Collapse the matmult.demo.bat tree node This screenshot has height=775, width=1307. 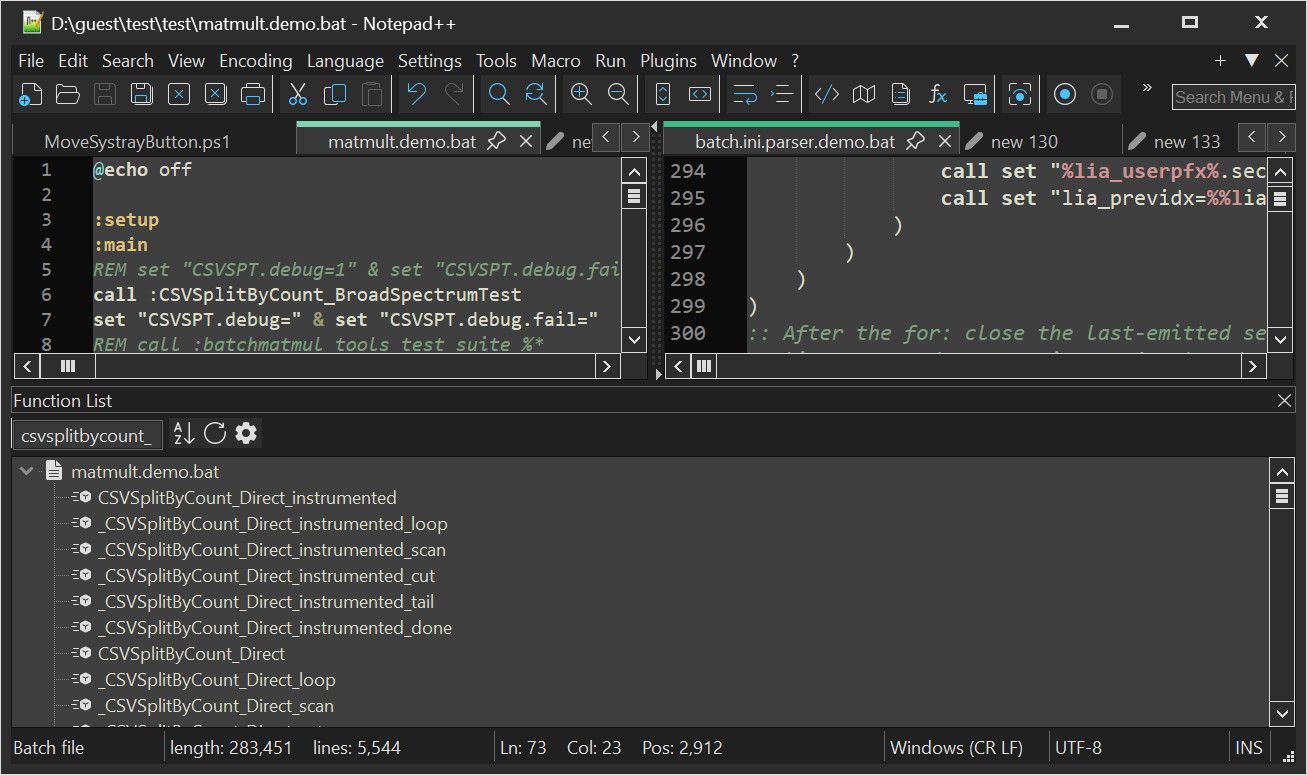[27, 472]
